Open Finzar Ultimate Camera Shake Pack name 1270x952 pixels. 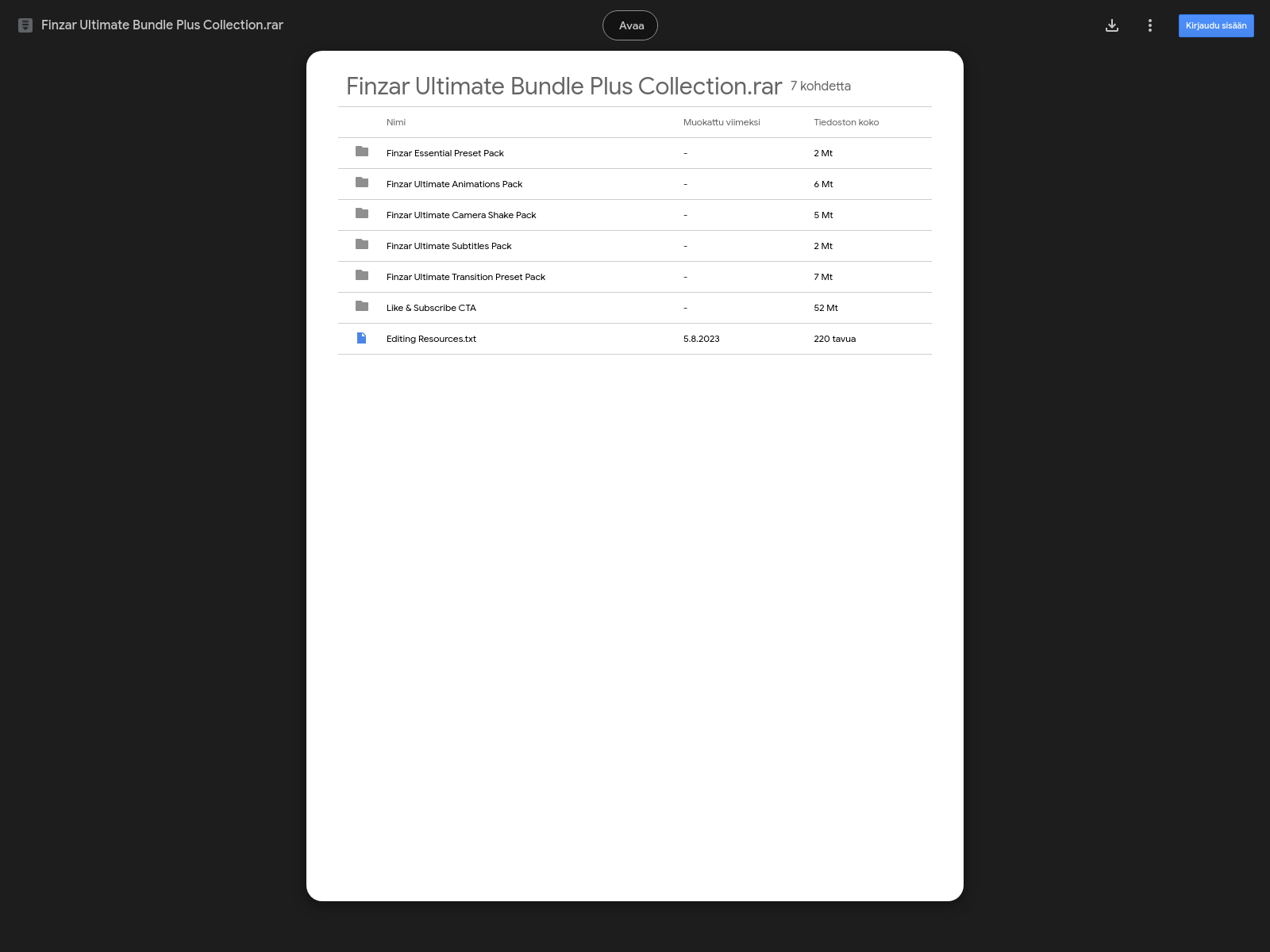pos(461,215)
